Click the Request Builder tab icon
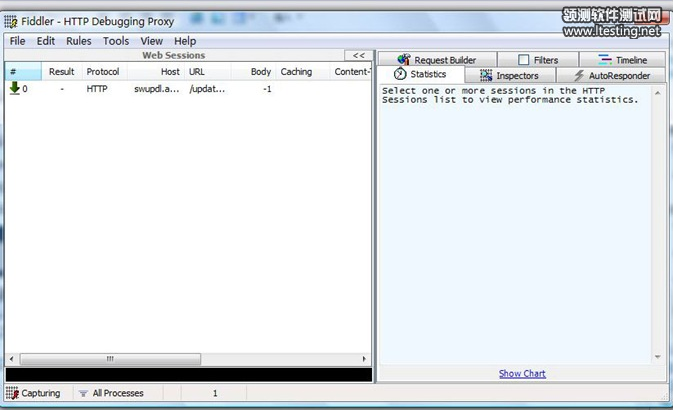 404,60
